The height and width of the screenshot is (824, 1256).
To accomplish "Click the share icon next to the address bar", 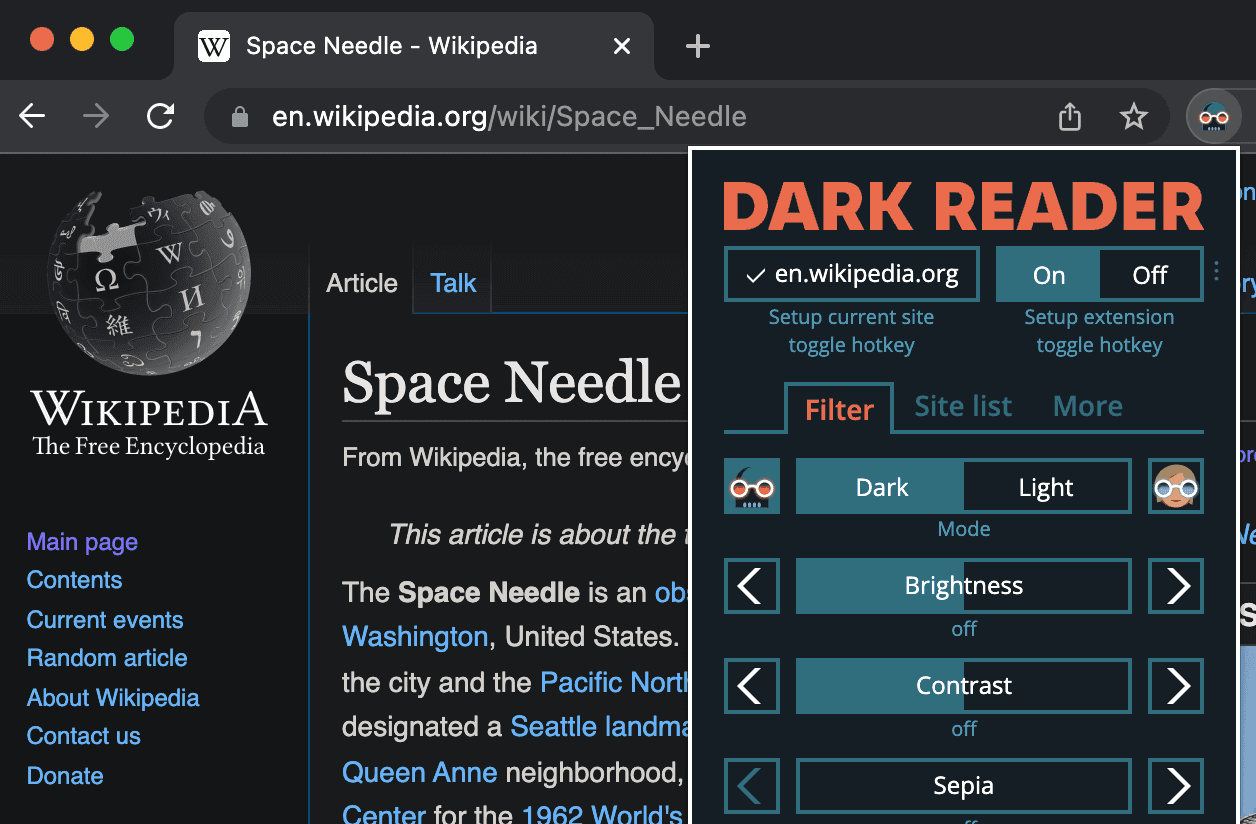I will coord(1069,116).
